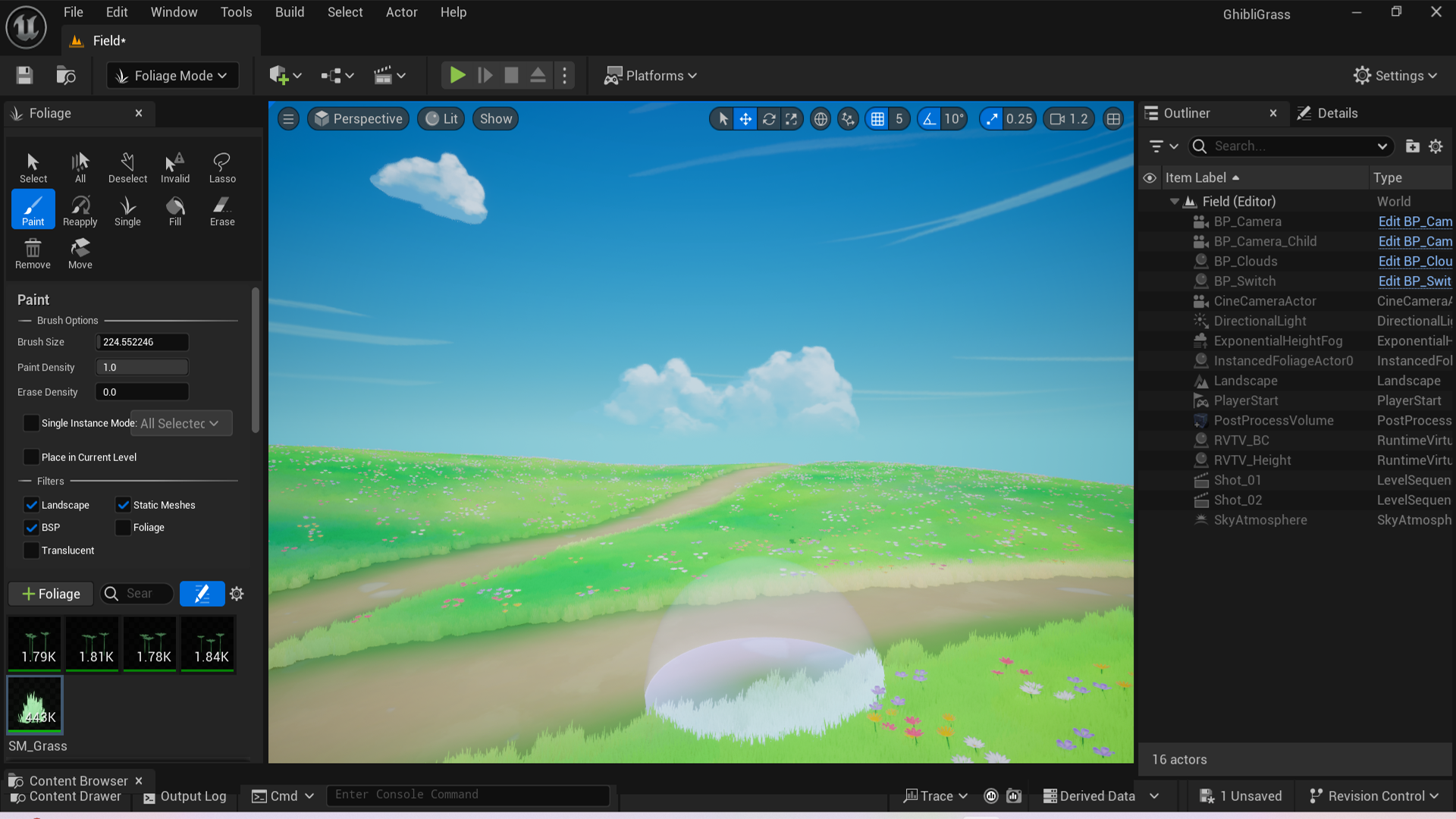Viewport: 1456px width, 819px height.
Task: Switch to the Erase foliage tool
Action: click(221, 209)
